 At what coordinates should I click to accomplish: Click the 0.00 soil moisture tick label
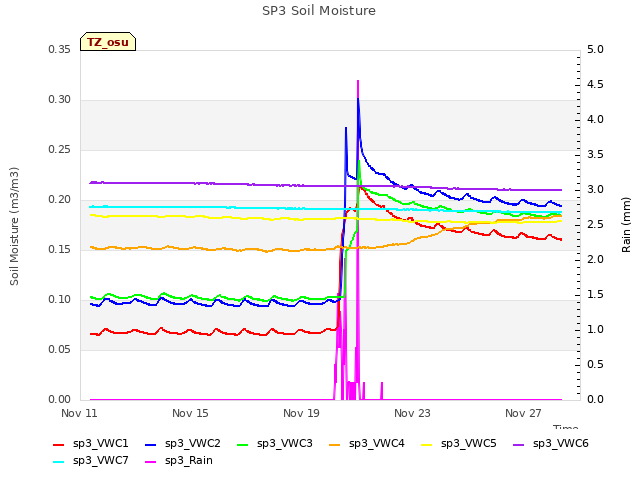tap(60, 399)
